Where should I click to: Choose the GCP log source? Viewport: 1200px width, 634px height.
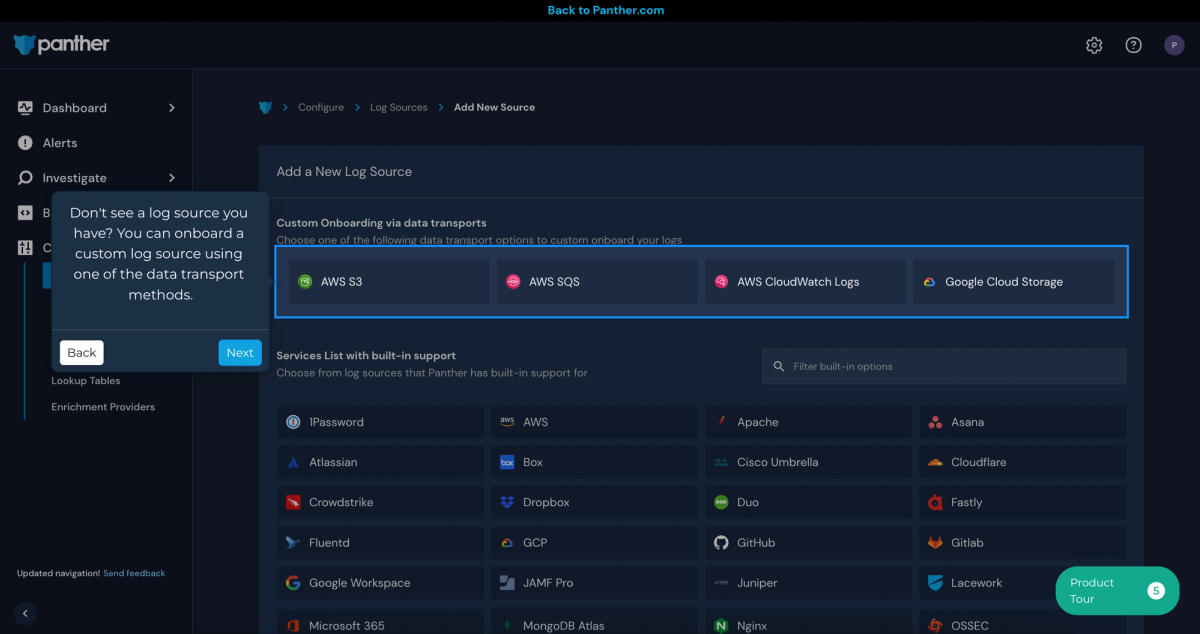593,542
